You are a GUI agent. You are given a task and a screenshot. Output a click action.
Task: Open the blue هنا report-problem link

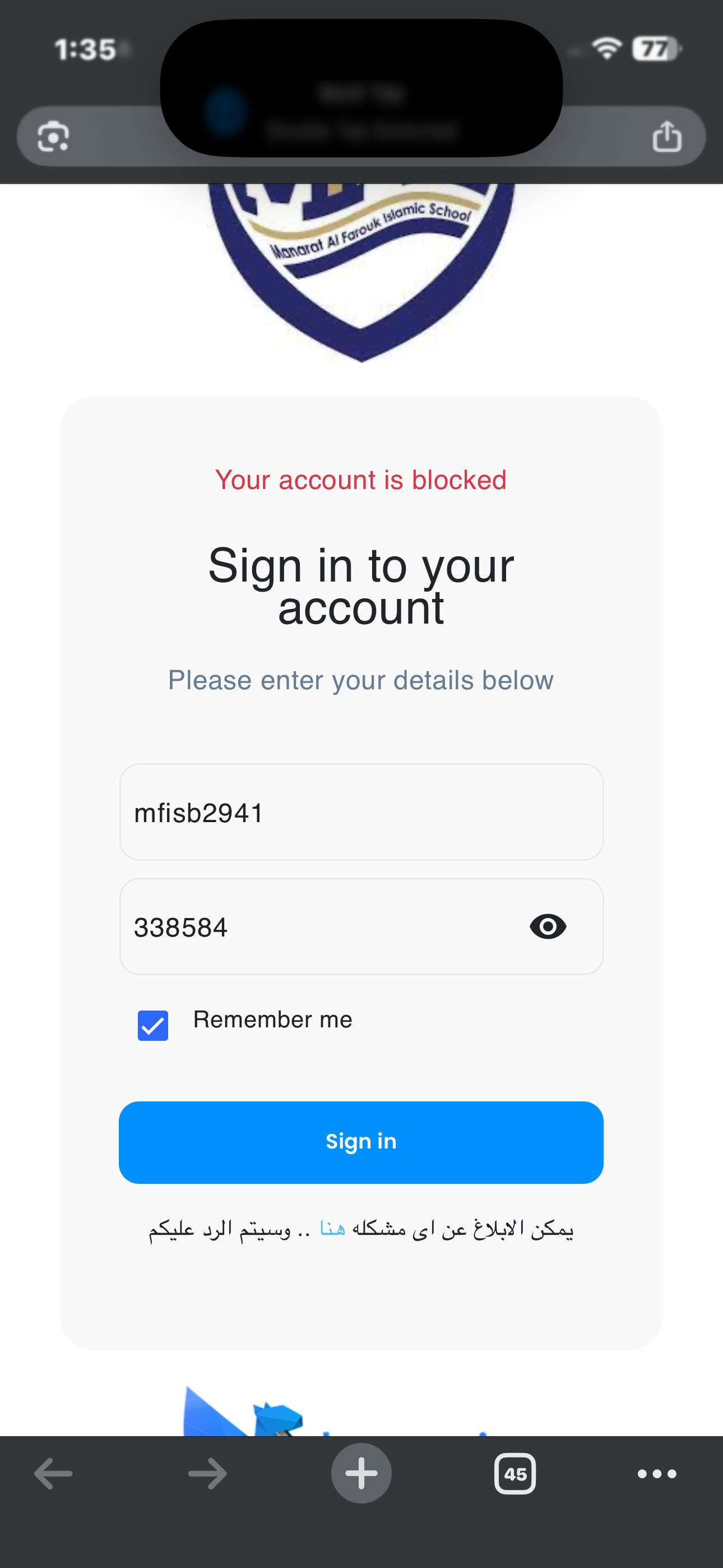point(332,1229)
